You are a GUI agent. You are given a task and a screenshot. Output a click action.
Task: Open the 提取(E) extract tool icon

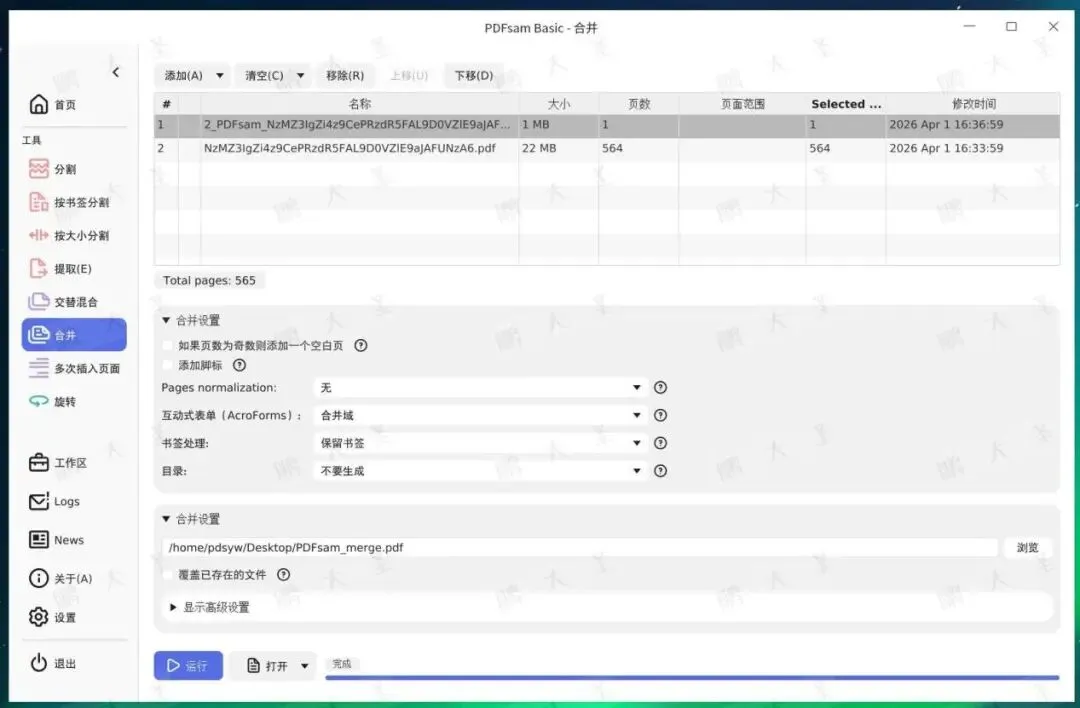click(39, 268)
